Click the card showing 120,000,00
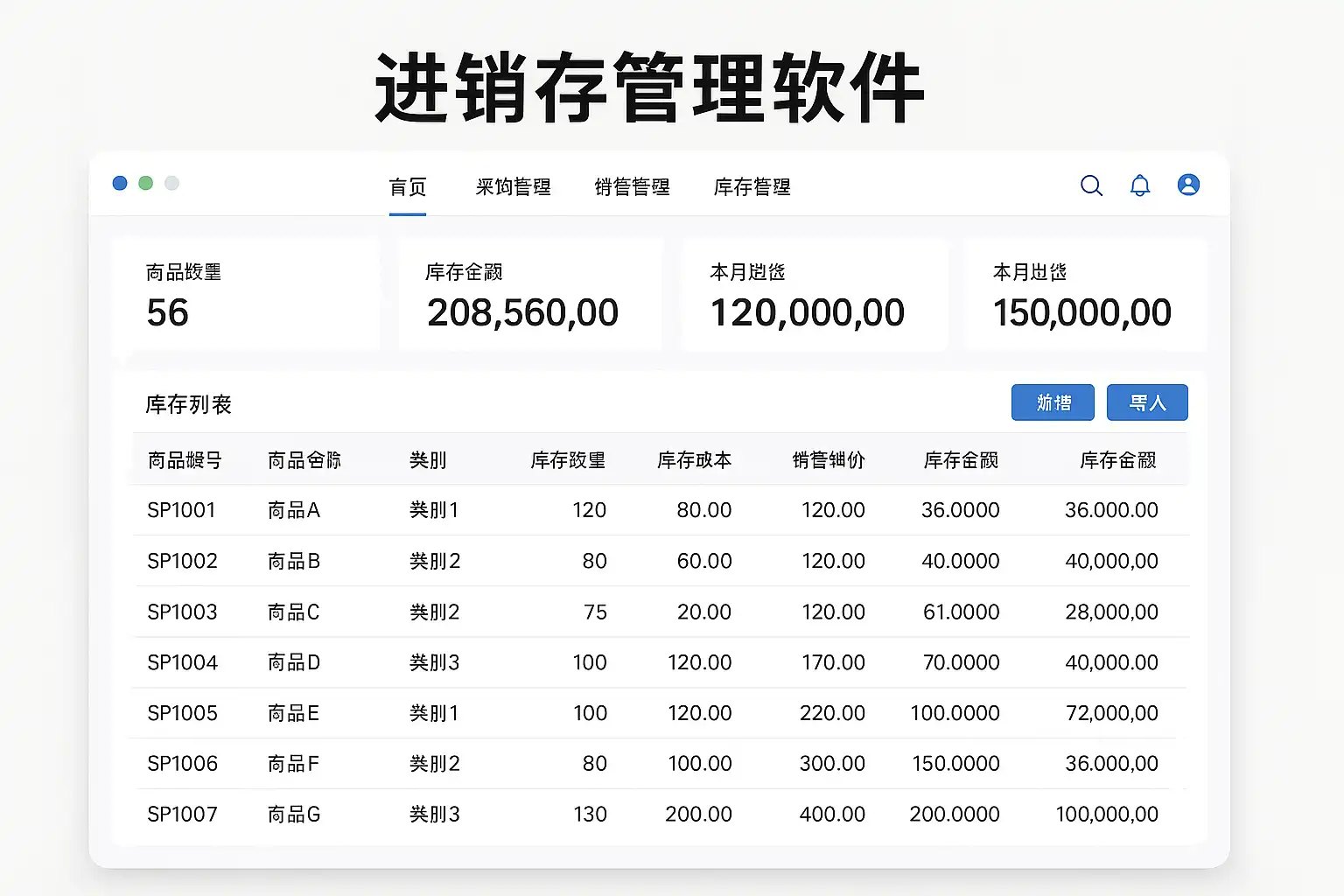The image size is (1344, 896). tap(814, 295)
